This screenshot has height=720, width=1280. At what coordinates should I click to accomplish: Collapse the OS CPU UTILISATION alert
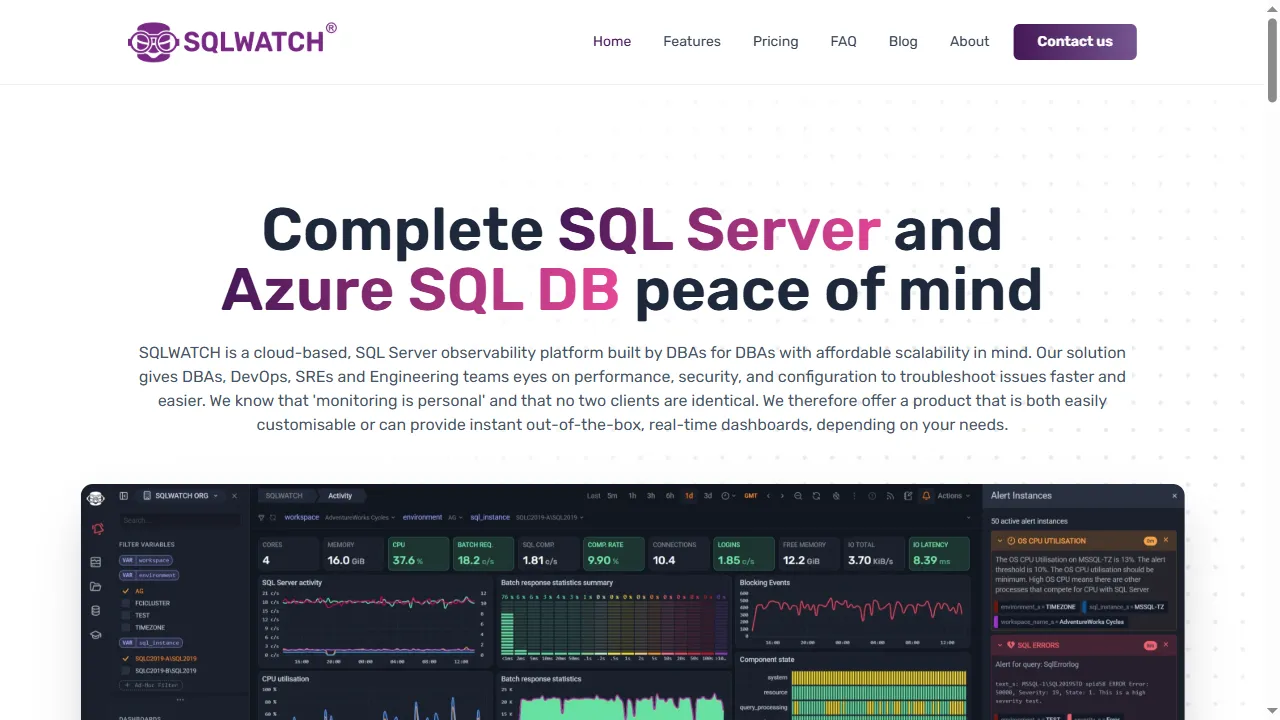[x=1002, y=540]
